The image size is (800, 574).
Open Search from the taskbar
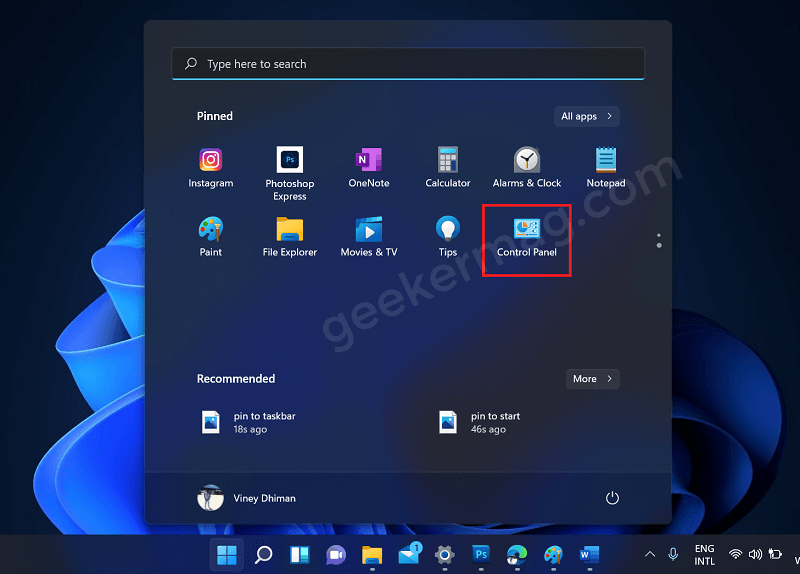263,555
